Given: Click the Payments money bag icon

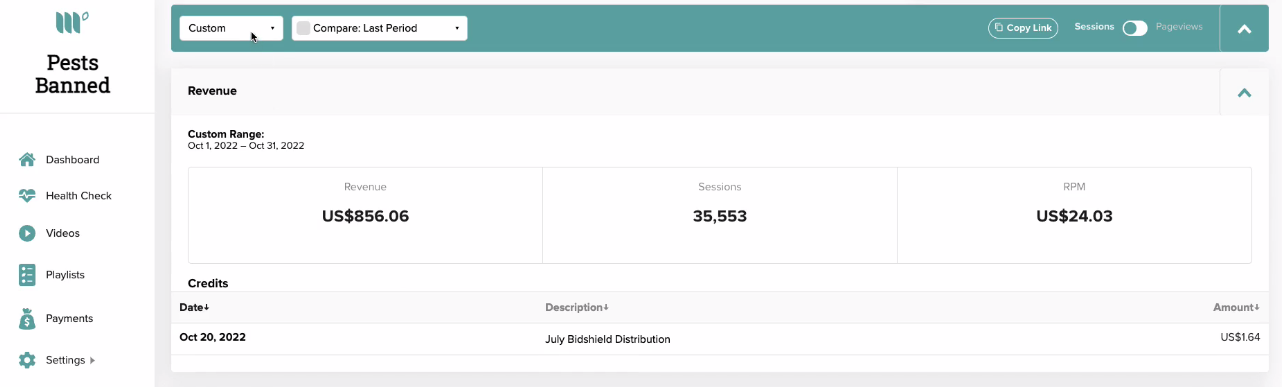Looking at the screenshot, I should (27, 318).
